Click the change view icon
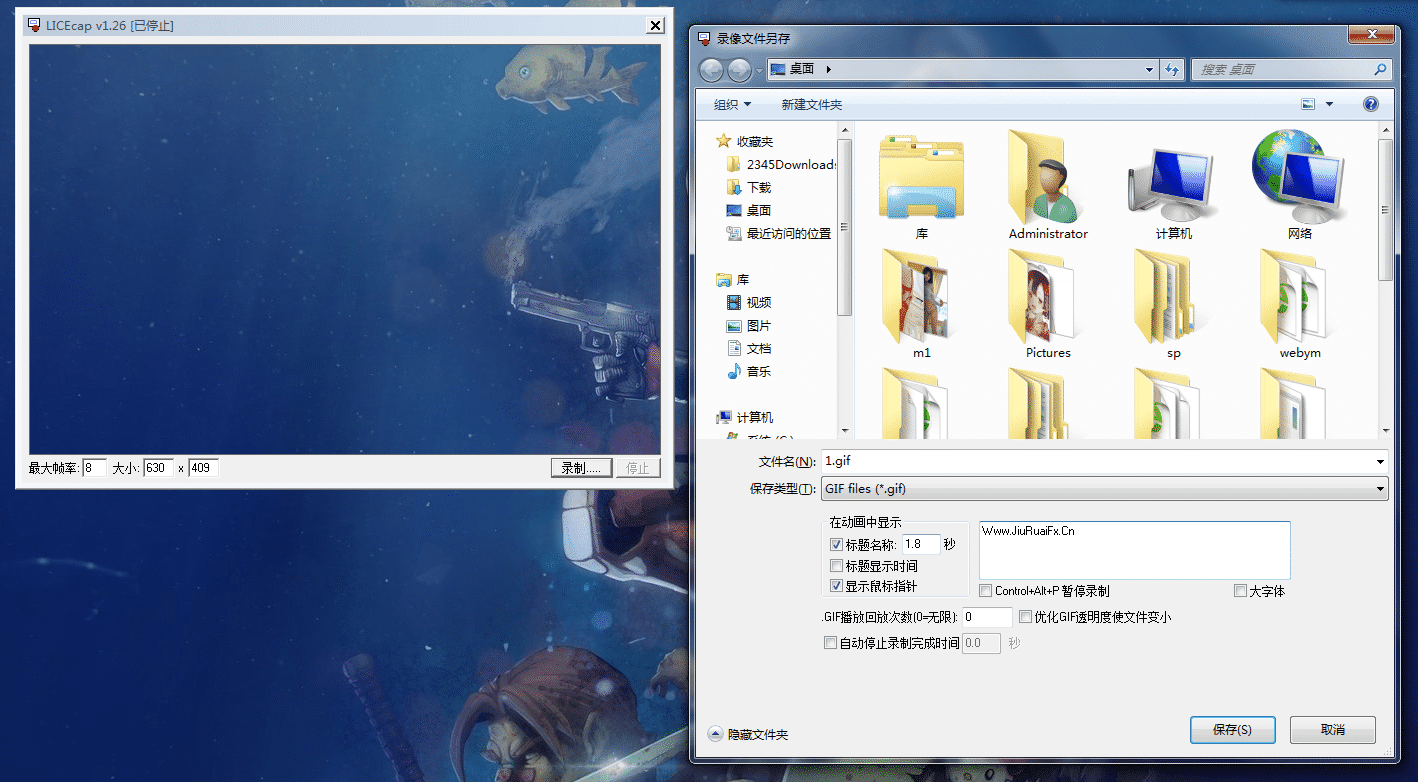The image size is (1418, 782). 1308,104
